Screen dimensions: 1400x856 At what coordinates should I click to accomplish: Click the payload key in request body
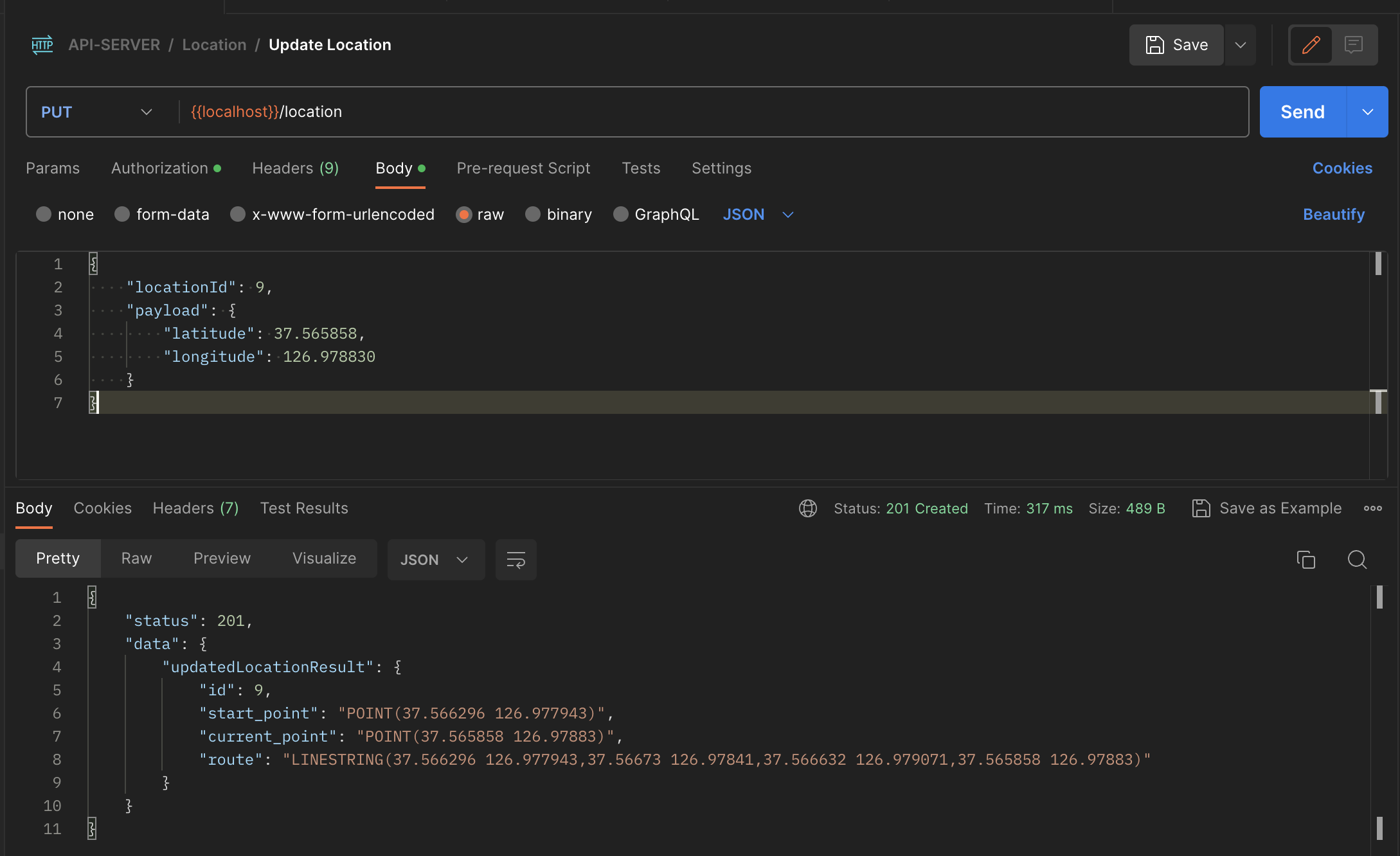(x=167, y=310)
